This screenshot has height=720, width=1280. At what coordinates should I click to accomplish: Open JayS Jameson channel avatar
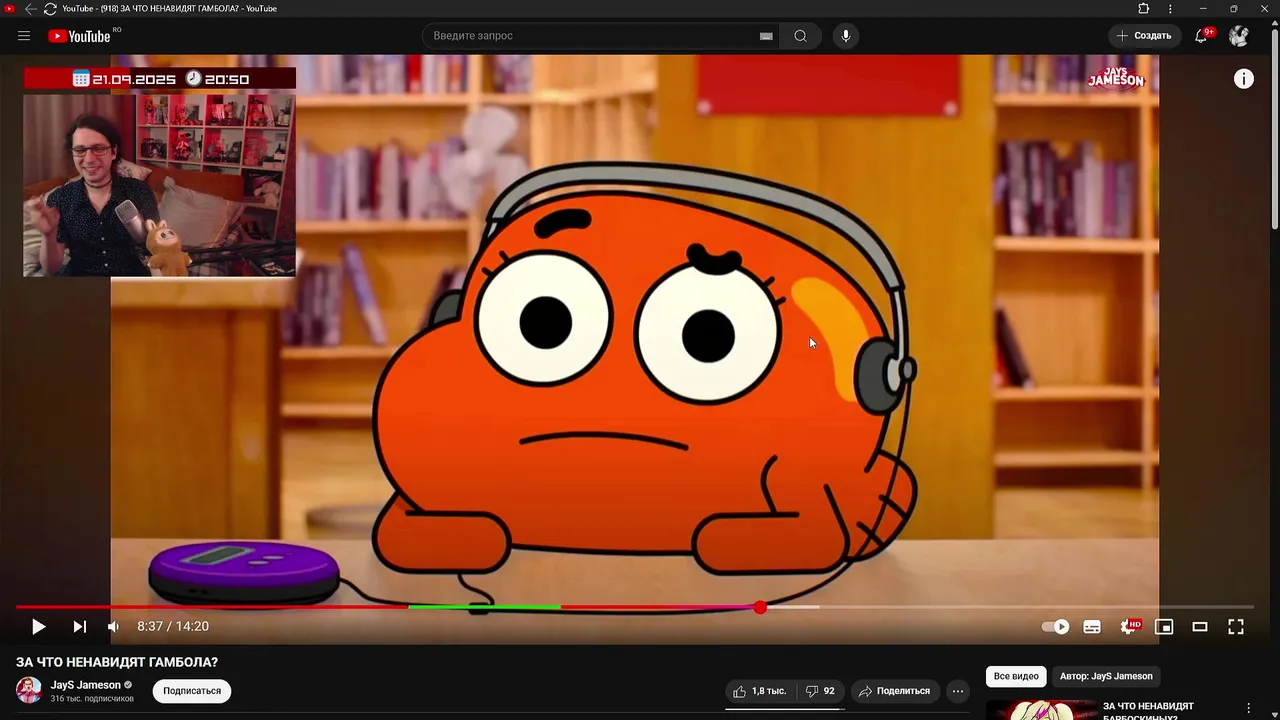(29, 690)
